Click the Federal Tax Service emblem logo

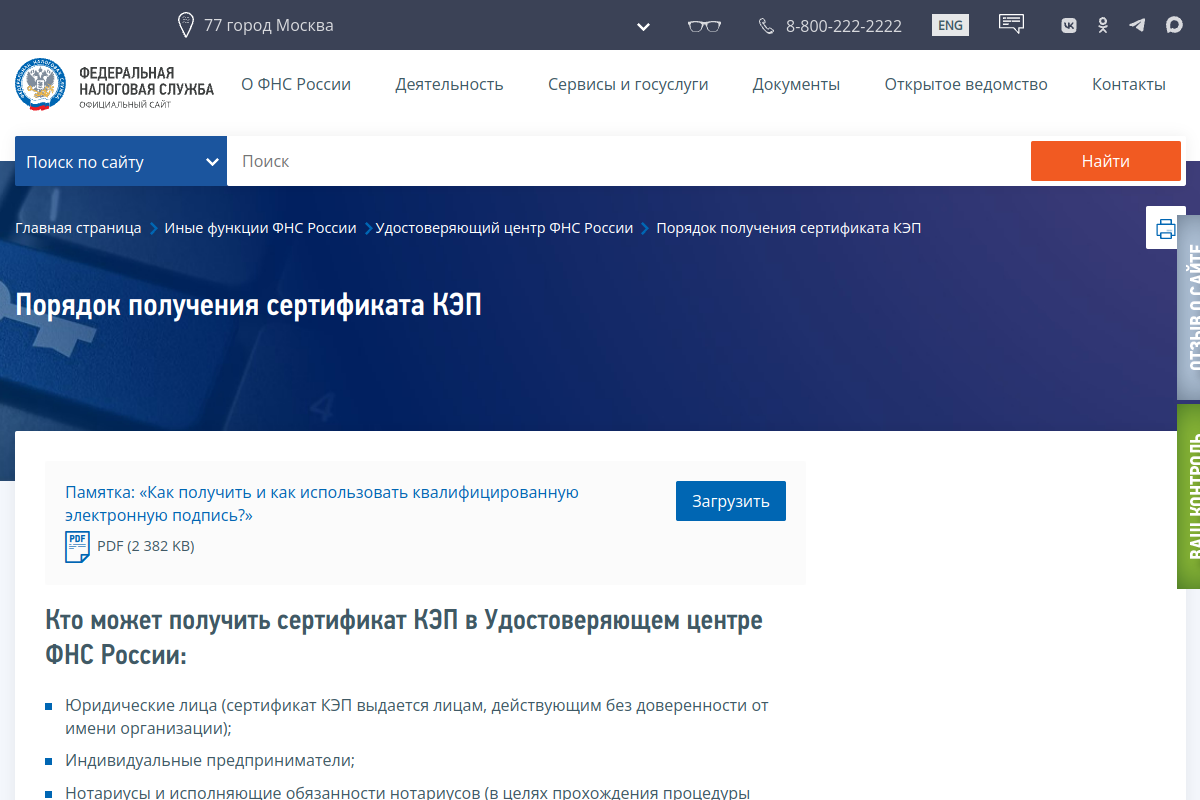click(x=42, y=85)
